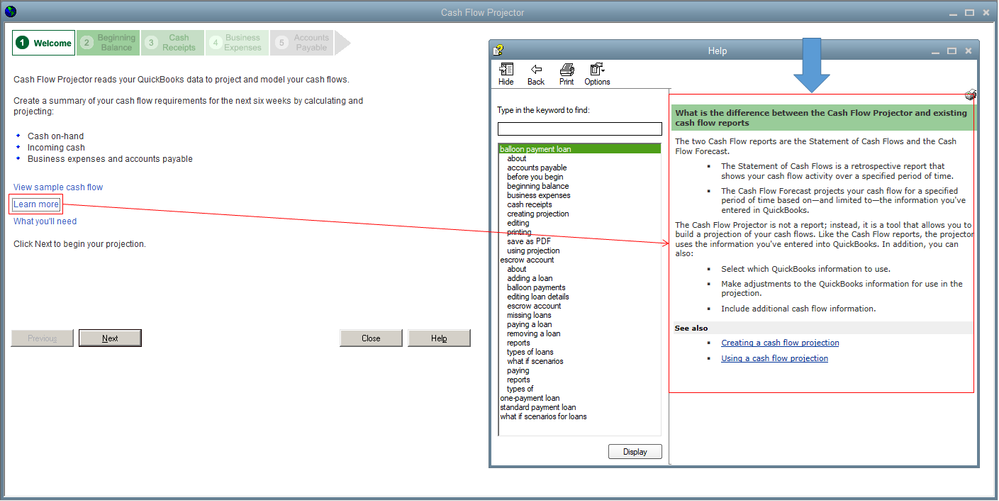Go to the Business Expenses step
Screen dimensions: 999x501
pos(237,43)
